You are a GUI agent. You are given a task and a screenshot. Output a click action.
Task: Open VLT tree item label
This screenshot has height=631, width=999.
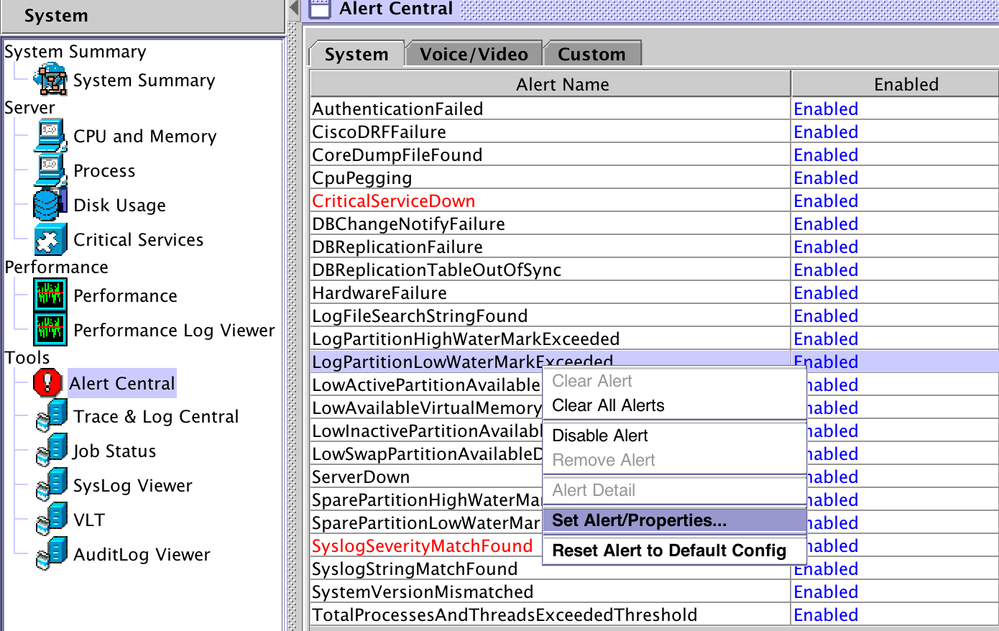point(89,519)
